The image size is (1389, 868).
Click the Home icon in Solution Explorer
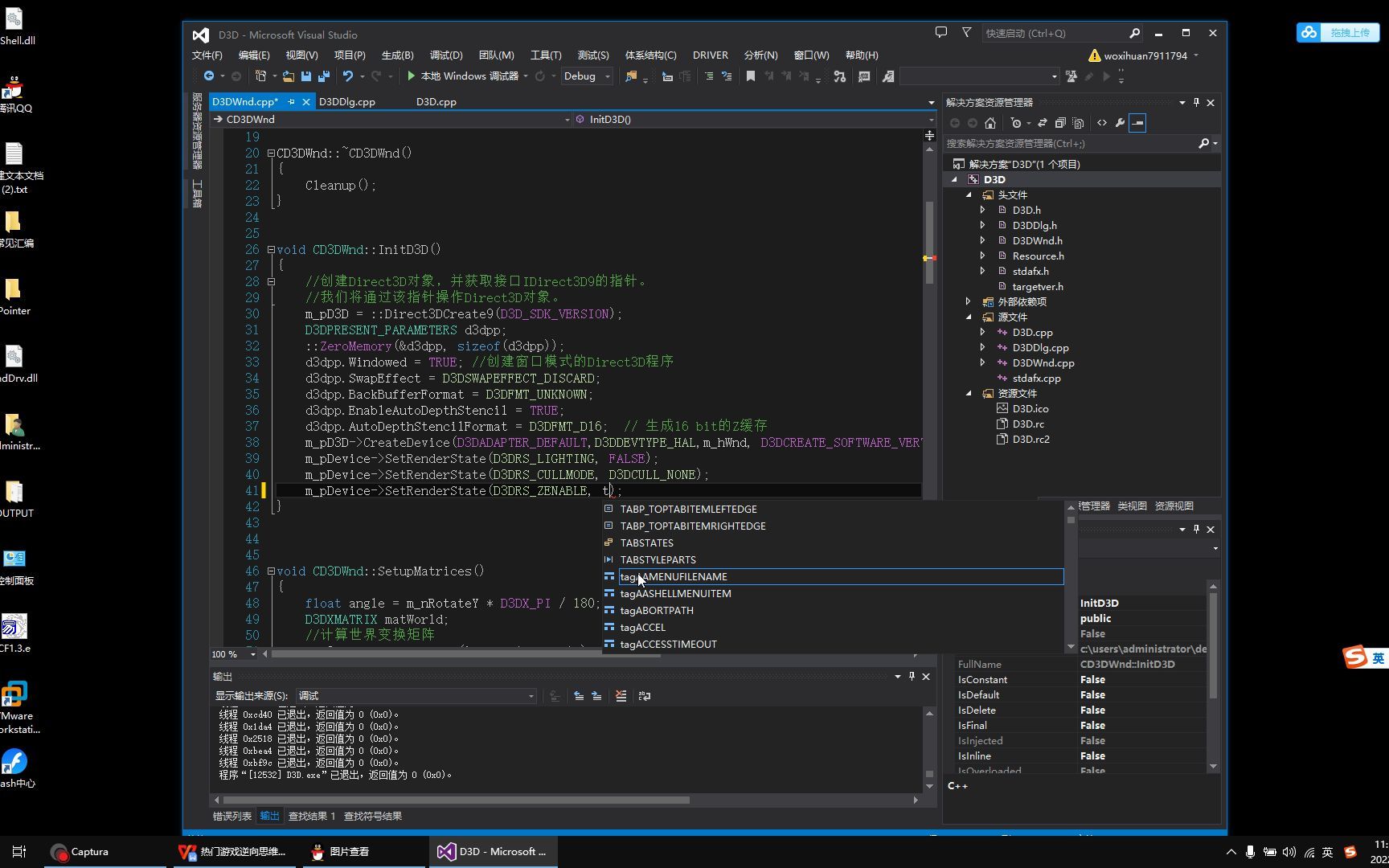click(990, 123)
